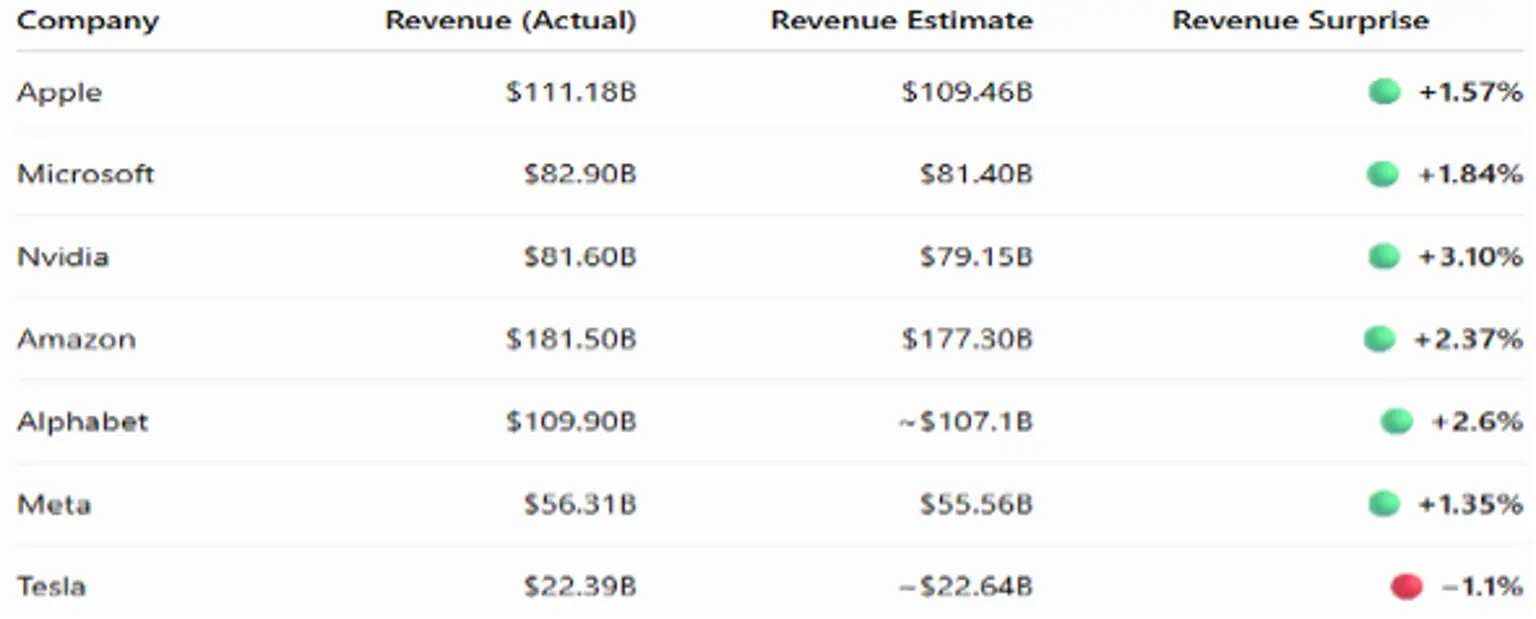Viewport: 1536px width, 619px height.
Task: Click the Company column header
Action: [x=88, y=21]
